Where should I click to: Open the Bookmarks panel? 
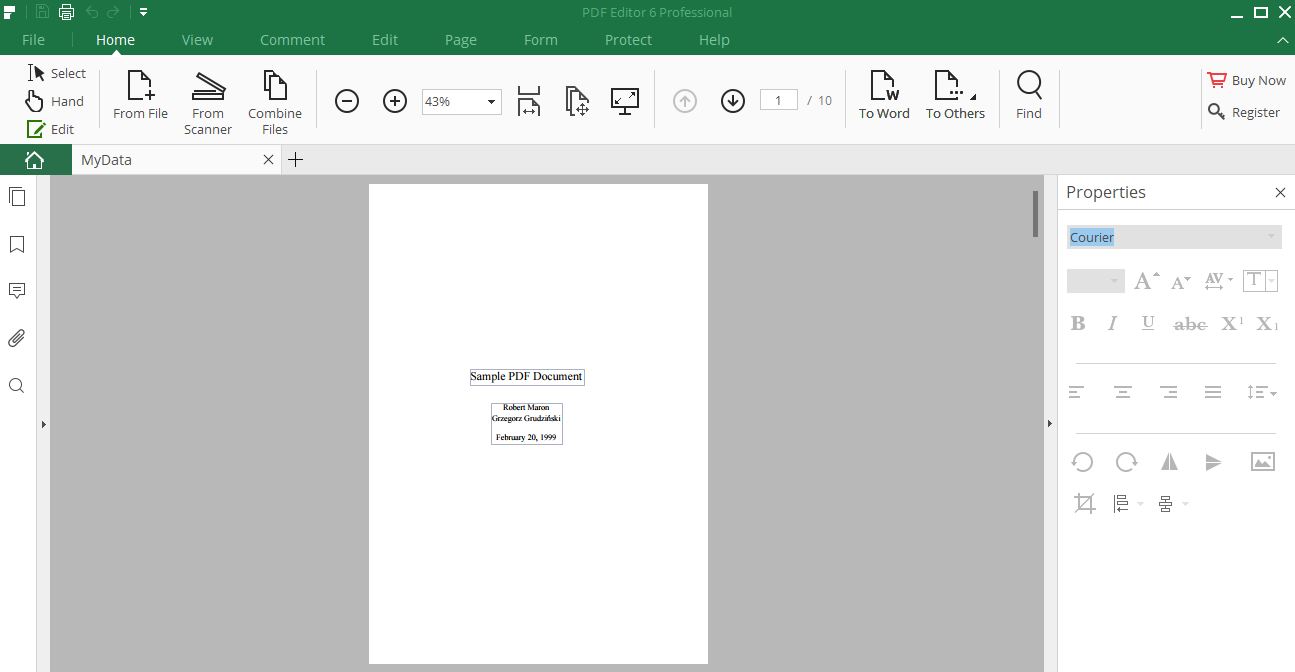coord(16,244)
